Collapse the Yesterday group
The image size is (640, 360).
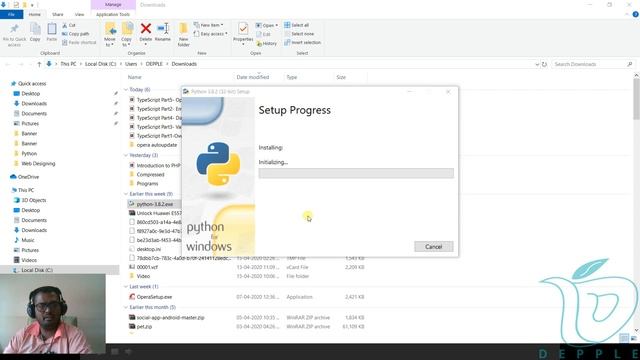(x=126, y=156)
